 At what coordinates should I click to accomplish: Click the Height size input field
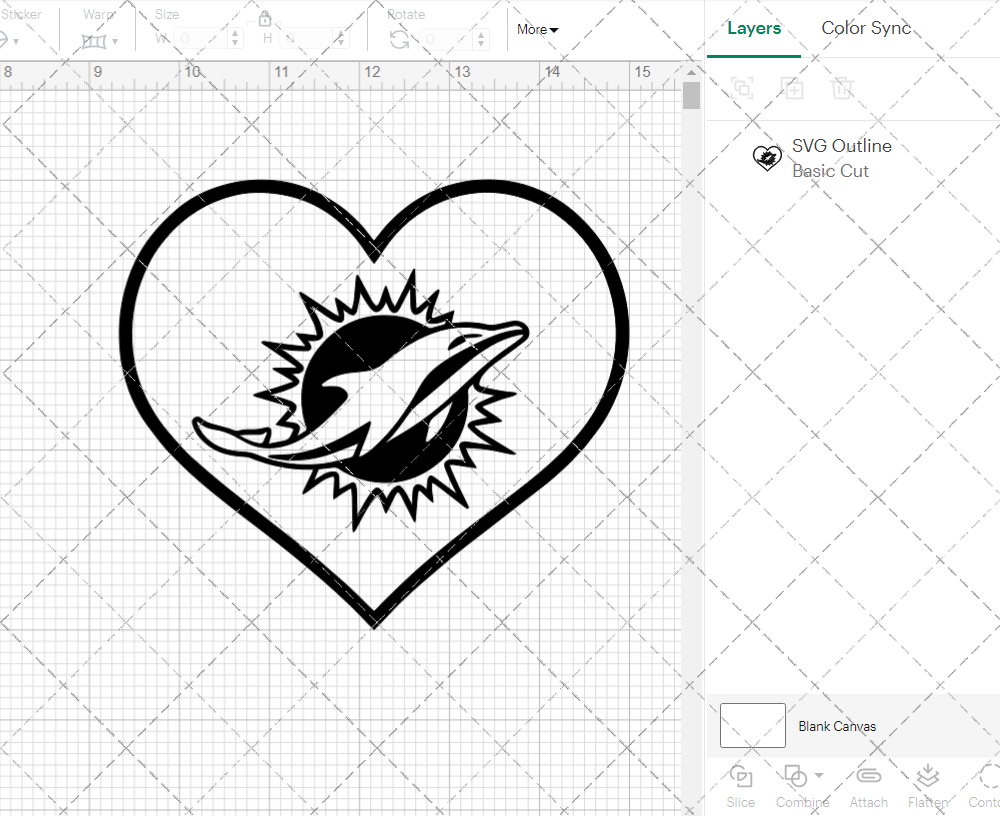[x=306, y=39]
